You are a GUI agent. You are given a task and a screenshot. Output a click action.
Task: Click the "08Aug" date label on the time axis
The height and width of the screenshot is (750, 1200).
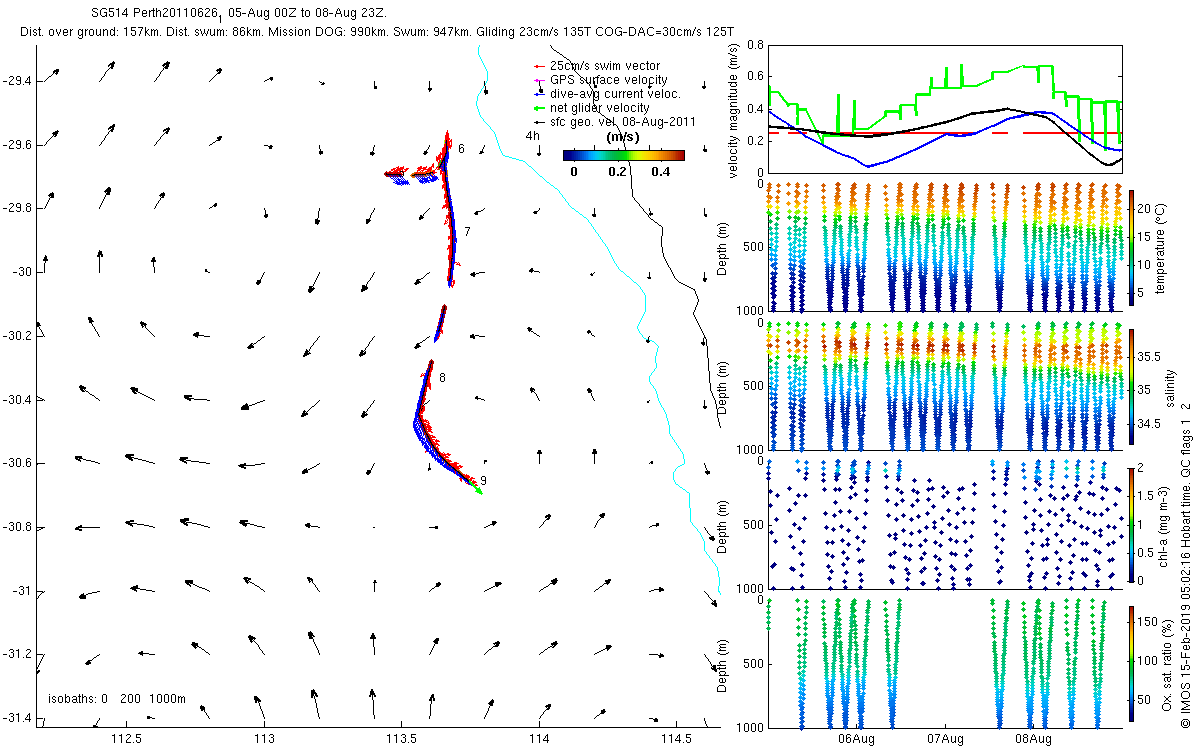point(1033,739)
